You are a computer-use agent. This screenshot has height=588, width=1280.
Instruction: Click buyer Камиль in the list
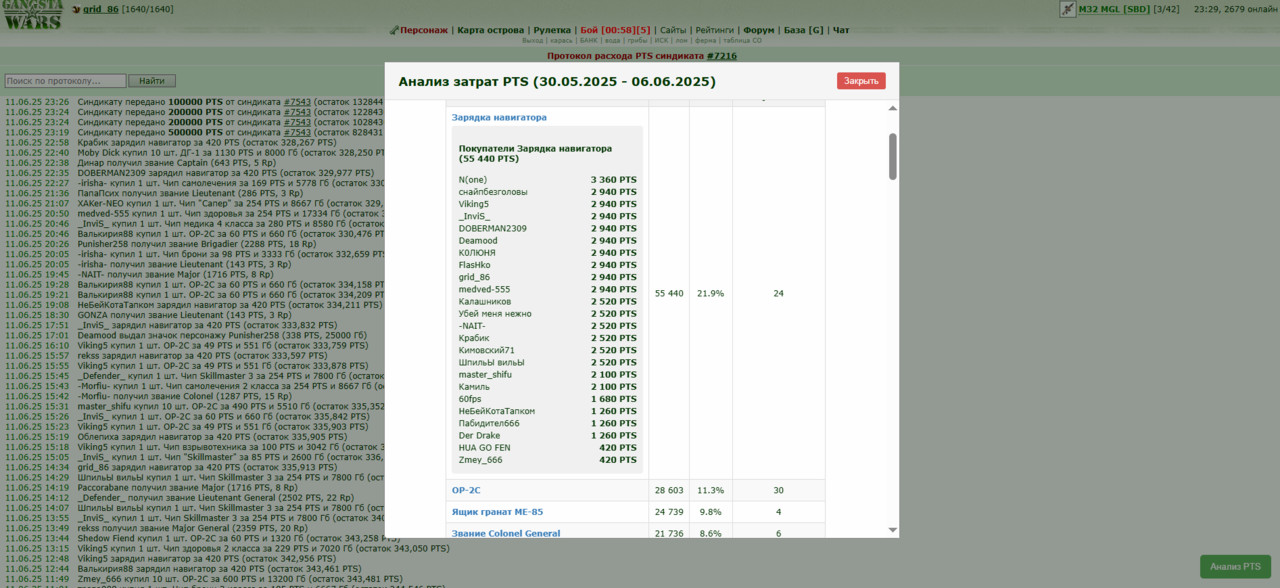[x=475, y=387]
